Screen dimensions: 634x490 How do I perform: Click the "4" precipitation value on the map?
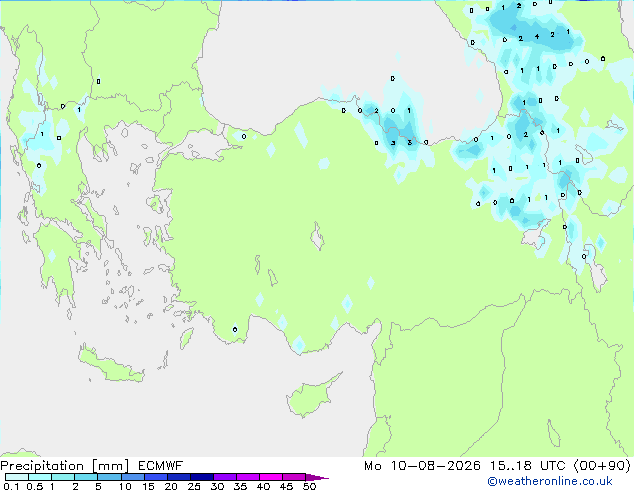[x=537, y=36]
